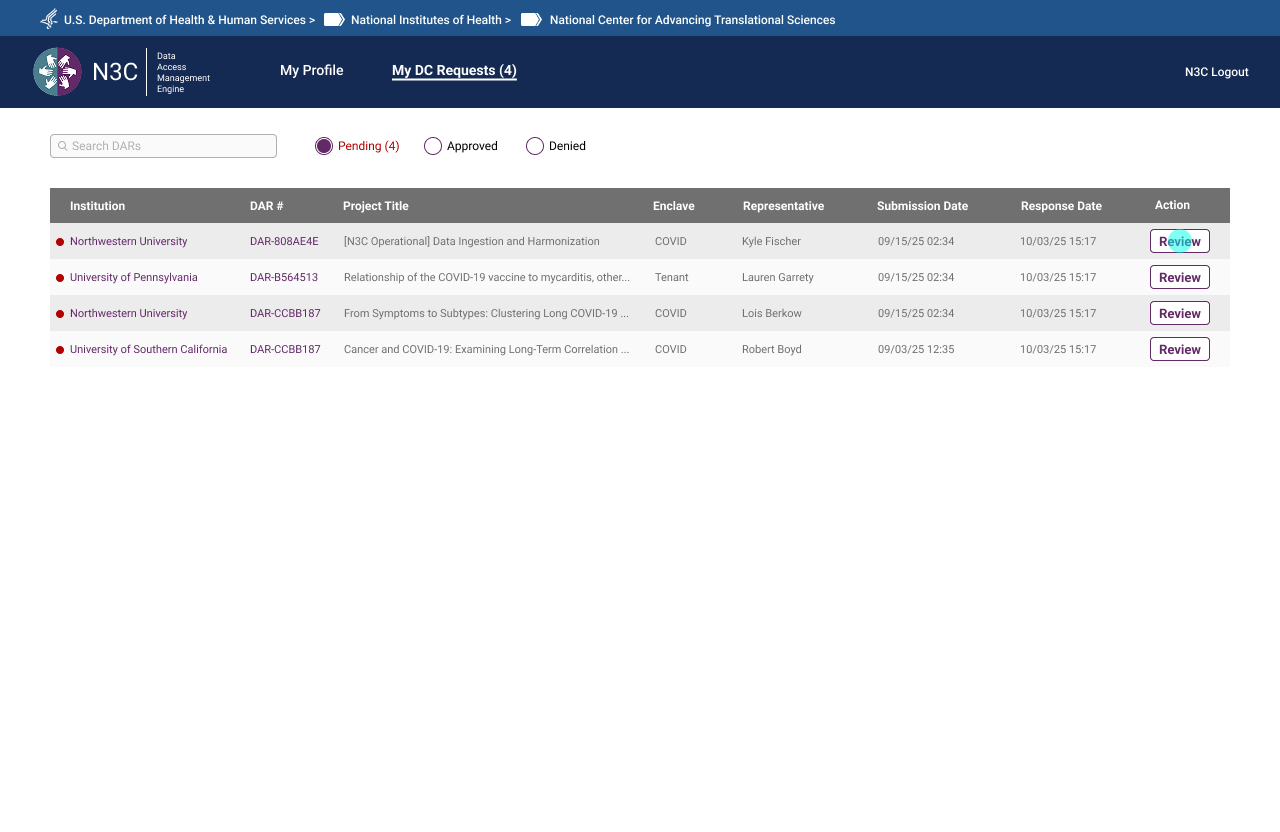Sort by Submission Date column header
Viewport: 1280px width, 832px height.
pyautogui.click(x=922, y=206)
